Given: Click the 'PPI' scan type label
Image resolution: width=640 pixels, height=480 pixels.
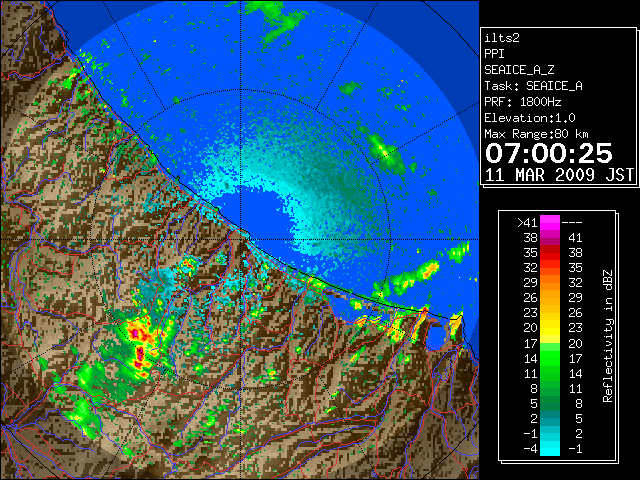Looking at the screenshot, I should pos(494,54).
